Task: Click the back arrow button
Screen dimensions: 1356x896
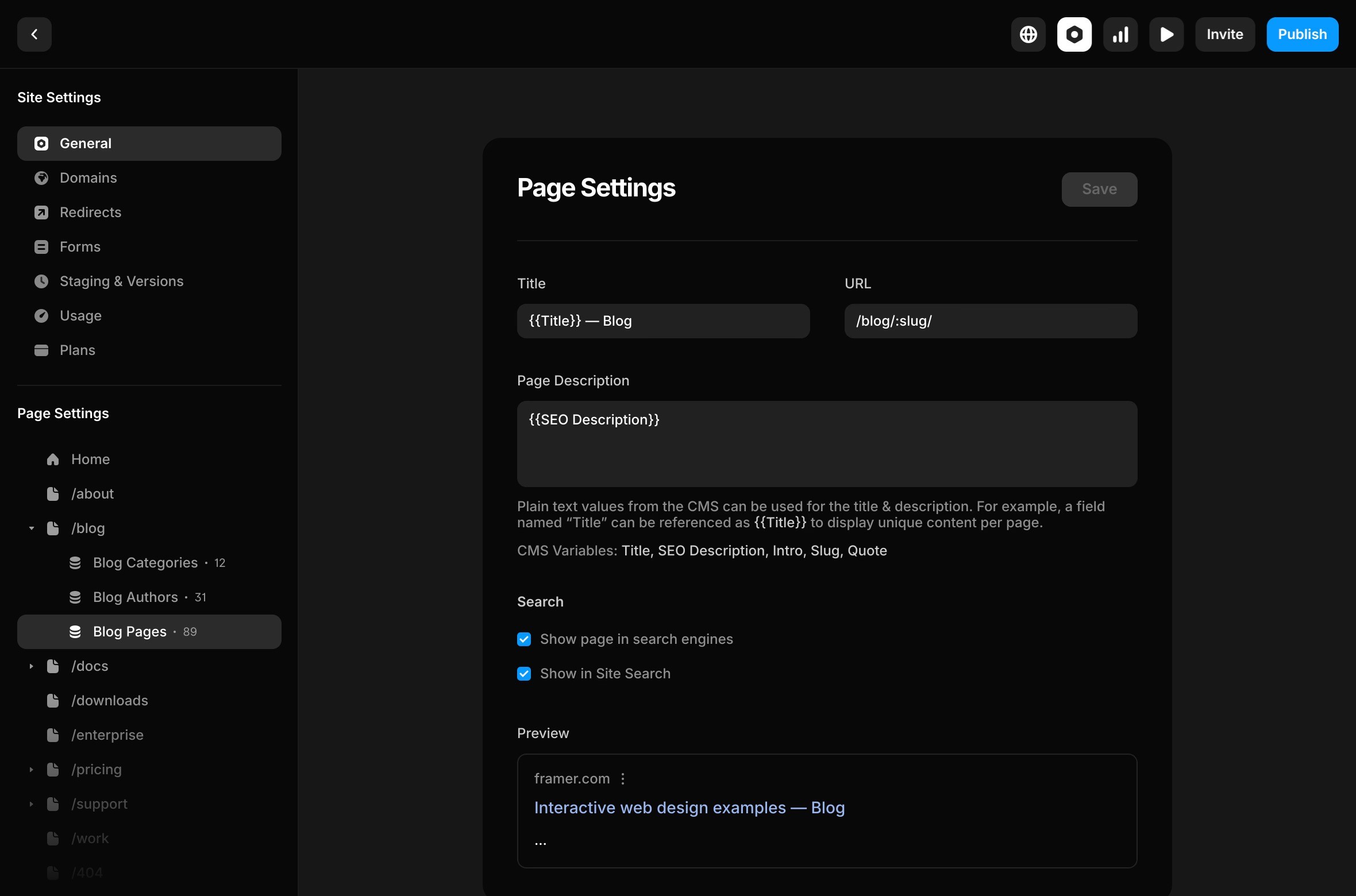Action: pos(34,34)
